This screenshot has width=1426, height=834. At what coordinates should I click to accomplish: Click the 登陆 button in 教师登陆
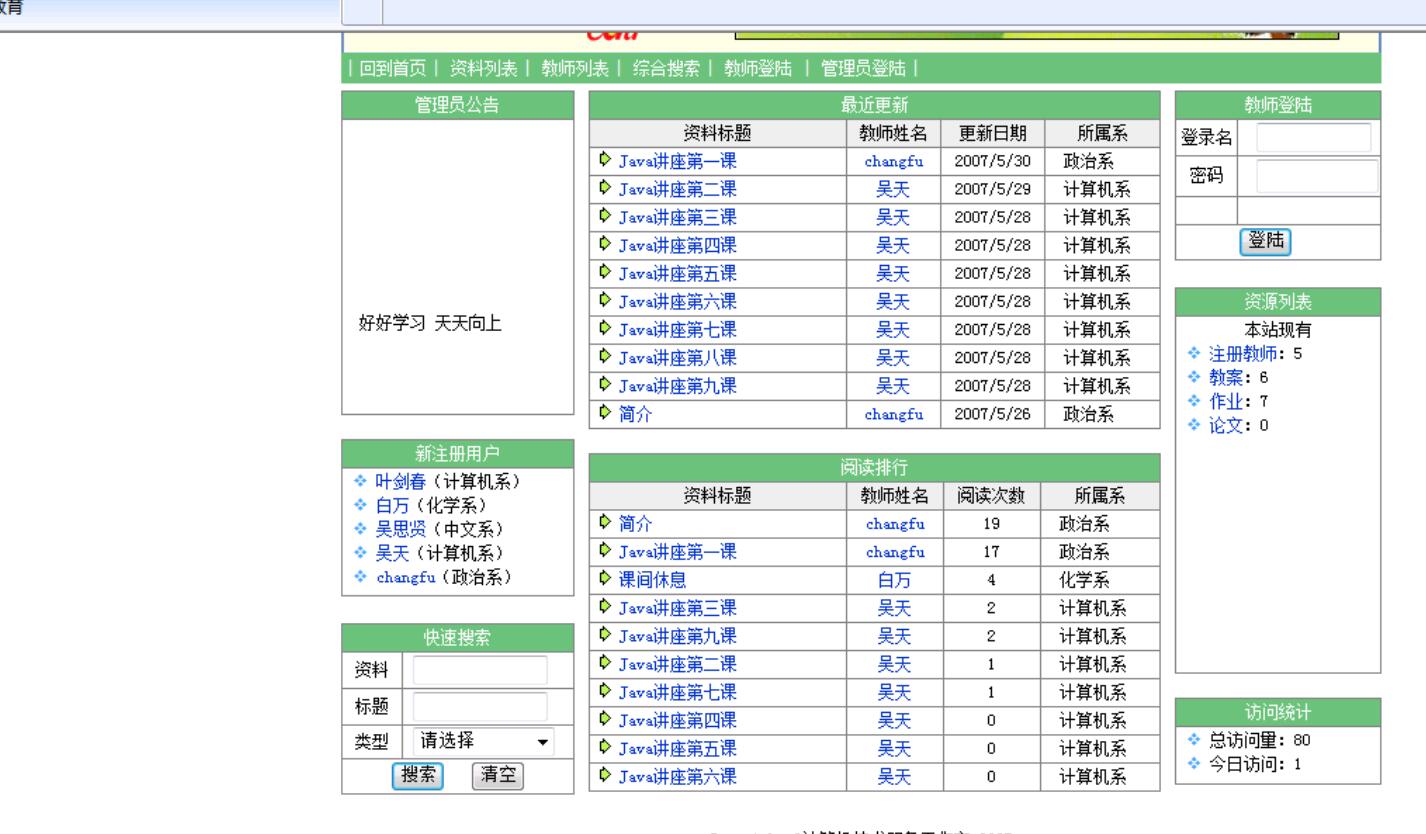pyautogui.click(x=1265, y=240)
